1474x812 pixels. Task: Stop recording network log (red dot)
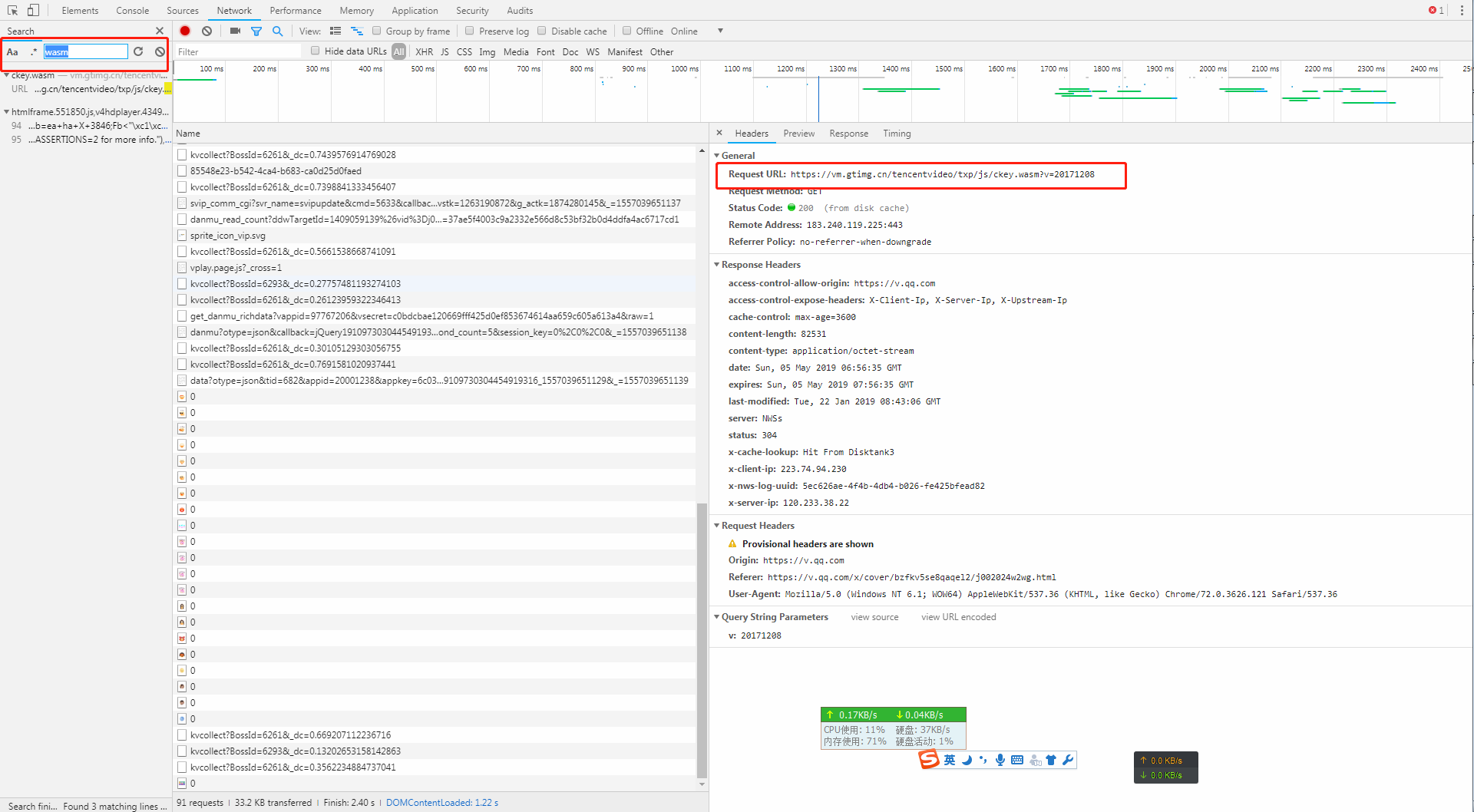coord(185,31)
